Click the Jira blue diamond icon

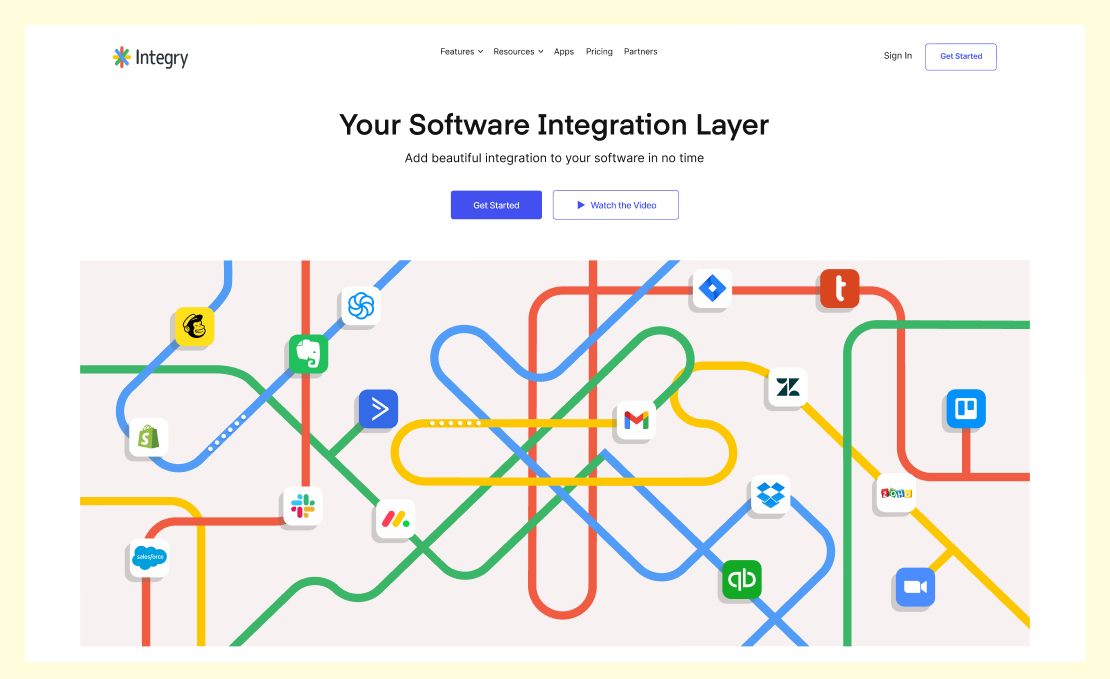coord(712,288)
